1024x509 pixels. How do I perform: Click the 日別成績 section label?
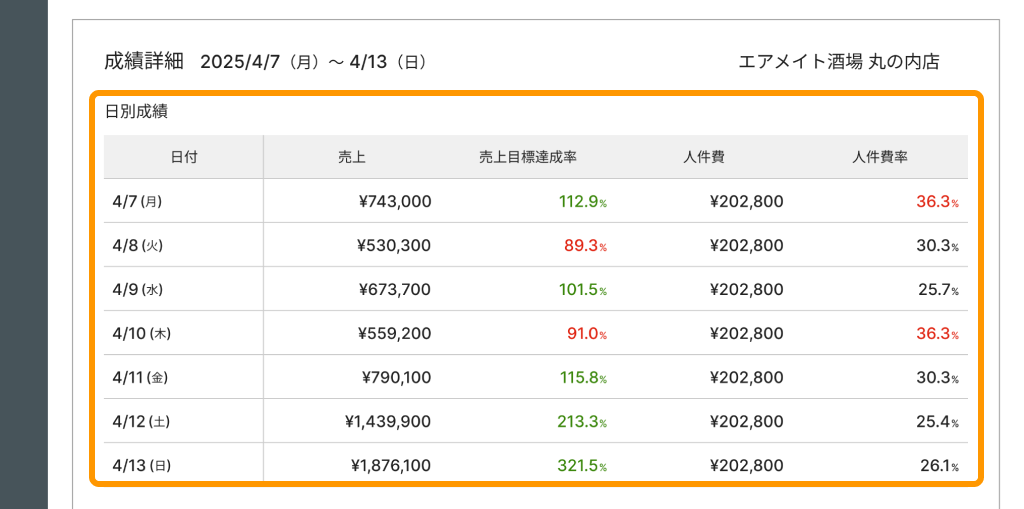(x=136, y=112)
